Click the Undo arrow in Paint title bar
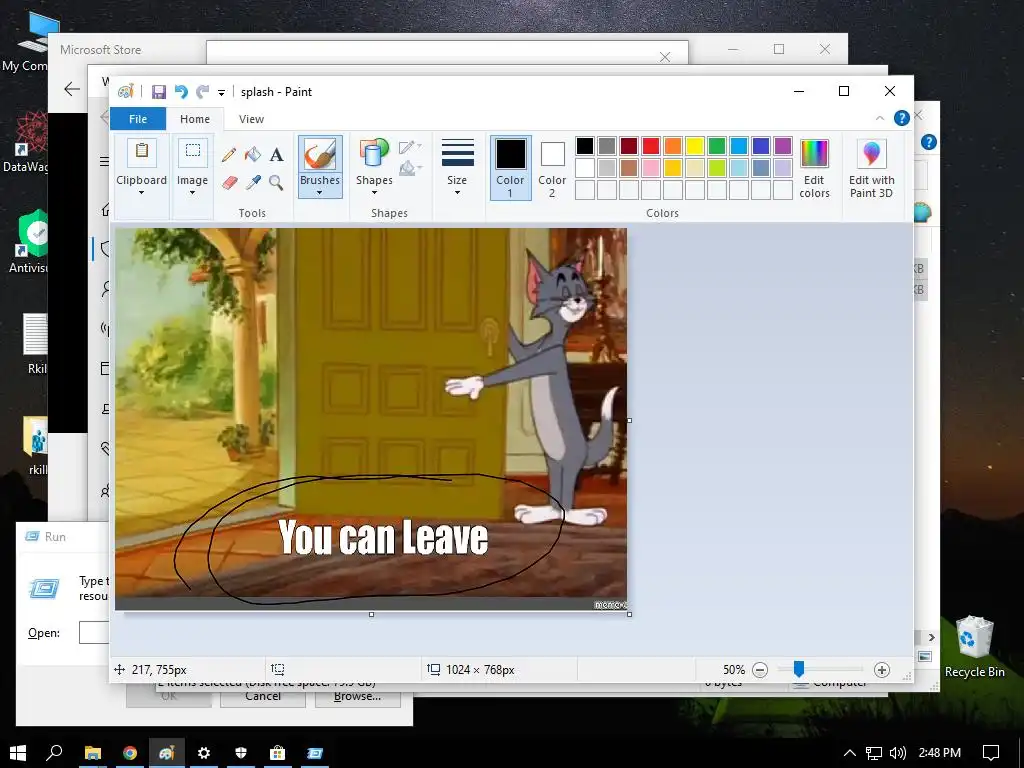Viewport: 1024px width, 768px height. coord(181,92)
